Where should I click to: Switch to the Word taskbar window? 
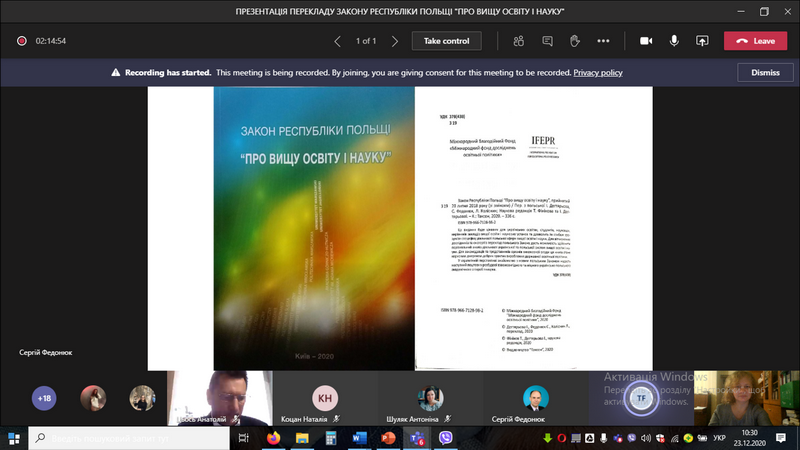(360, 438)
